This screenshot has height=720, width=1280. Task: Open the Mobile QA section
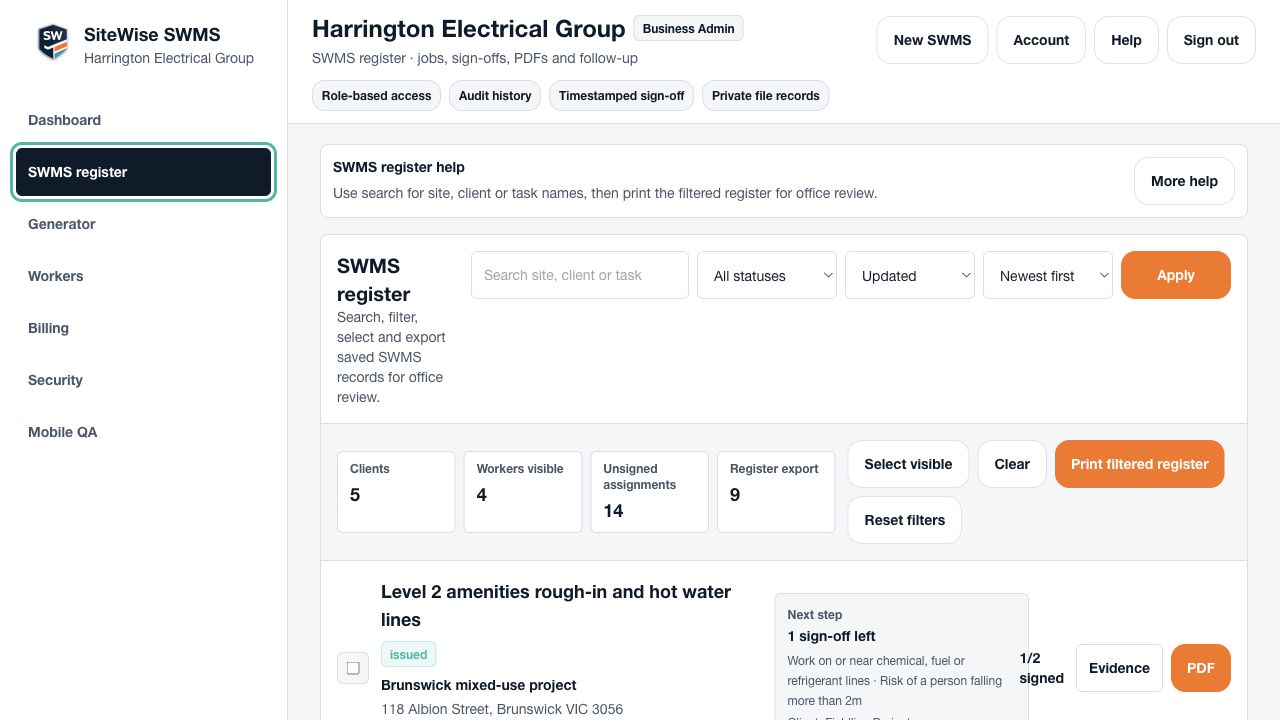[x=144, y=432]
